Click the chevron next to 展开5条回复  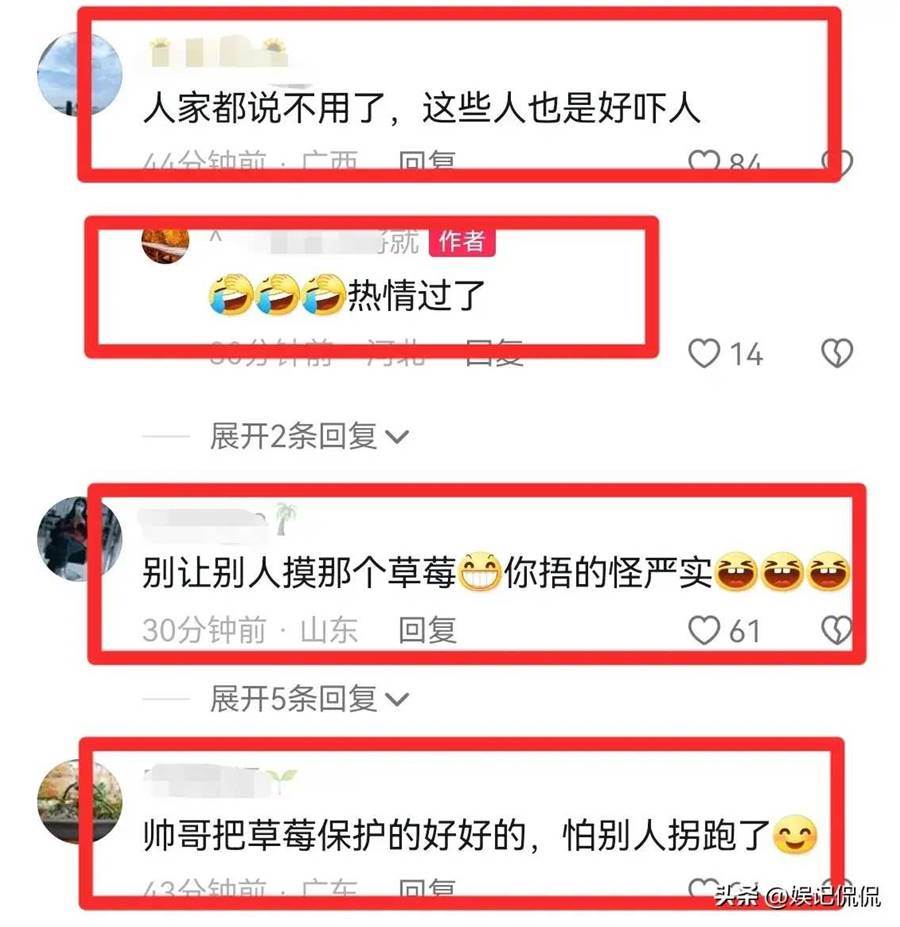point(397,701)
